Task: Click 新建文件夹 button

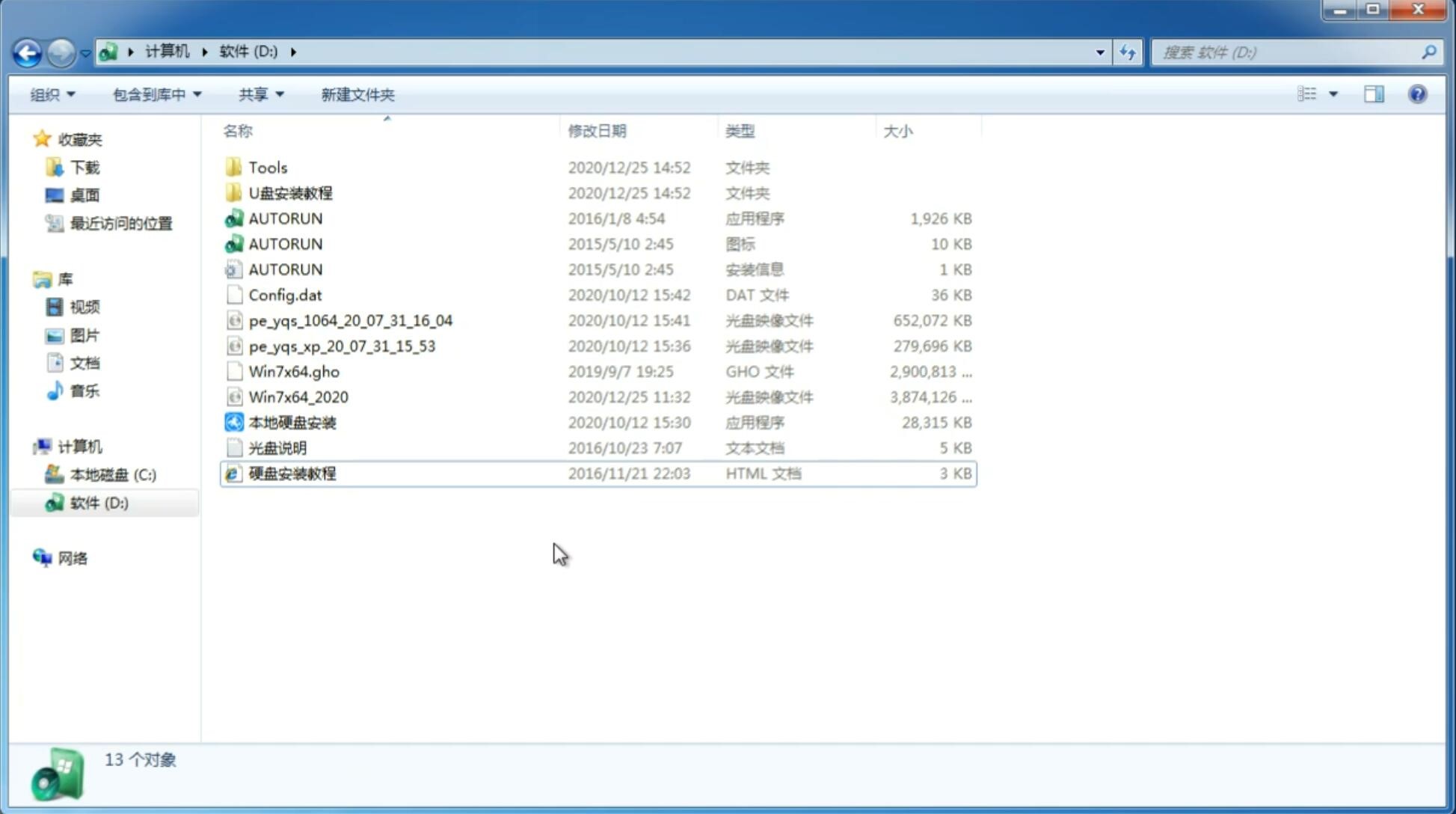Action: [x=357, y=94]
